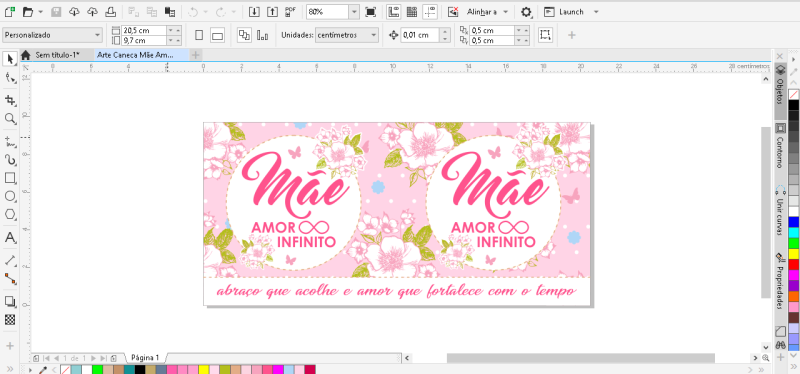
Task: Select the Crop tool
Action: coord(10,100)
